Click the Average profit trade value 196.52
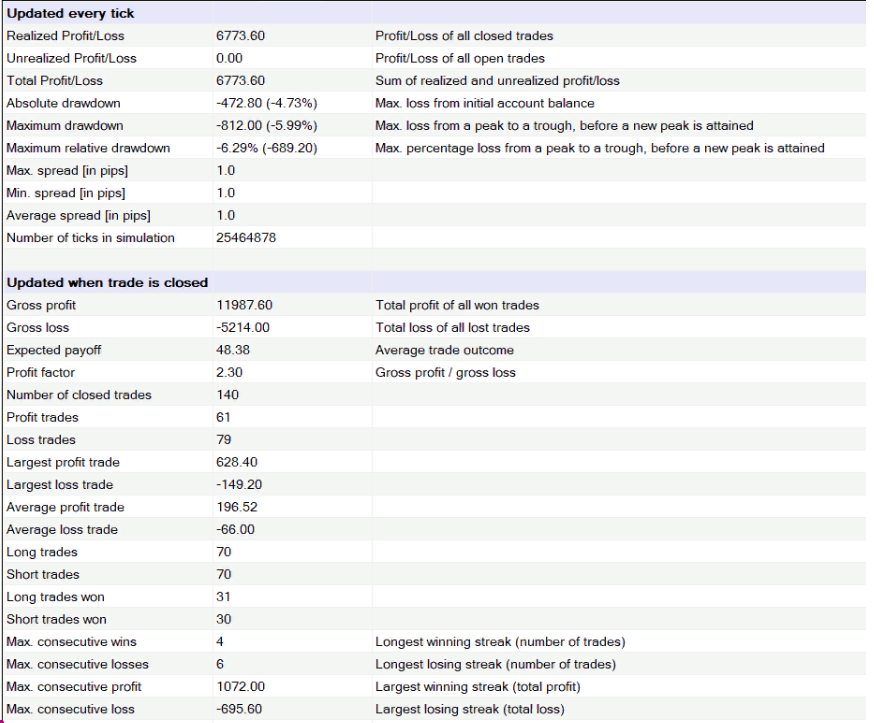 236,507
